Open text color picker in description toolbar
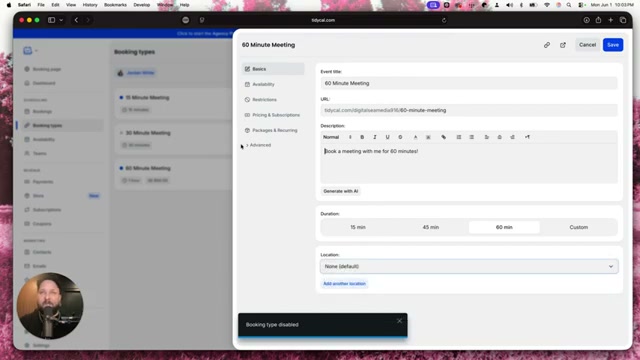 tap(416, 137)
